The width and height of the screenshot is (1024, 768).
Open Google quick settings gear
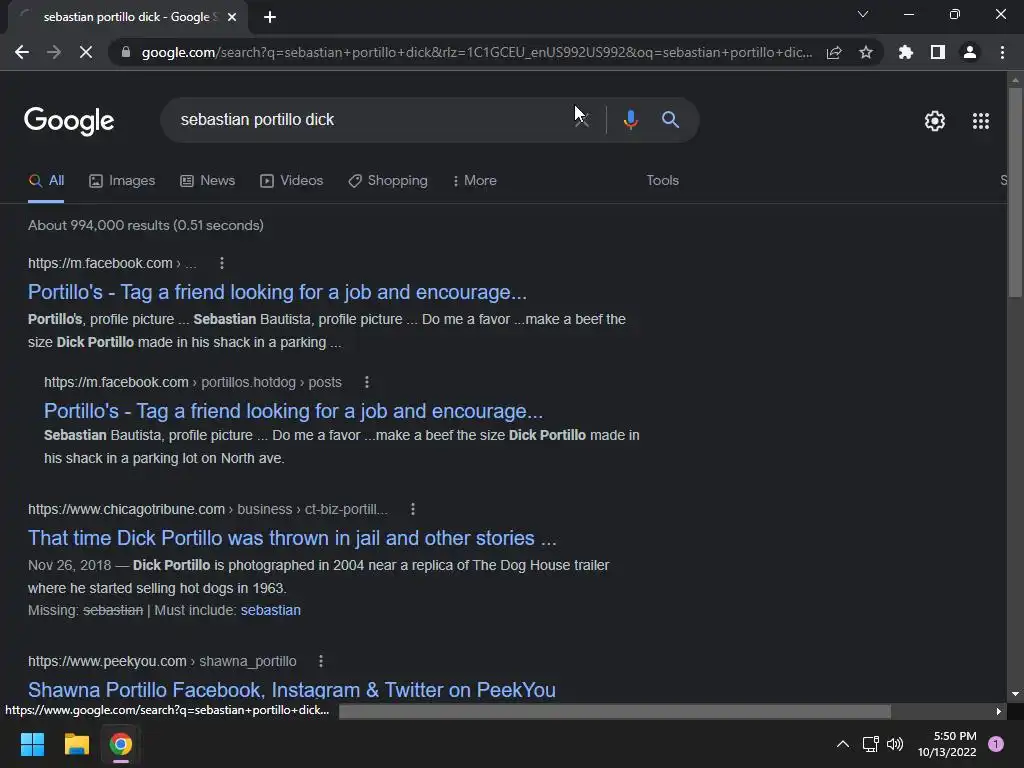click(935, 121)
